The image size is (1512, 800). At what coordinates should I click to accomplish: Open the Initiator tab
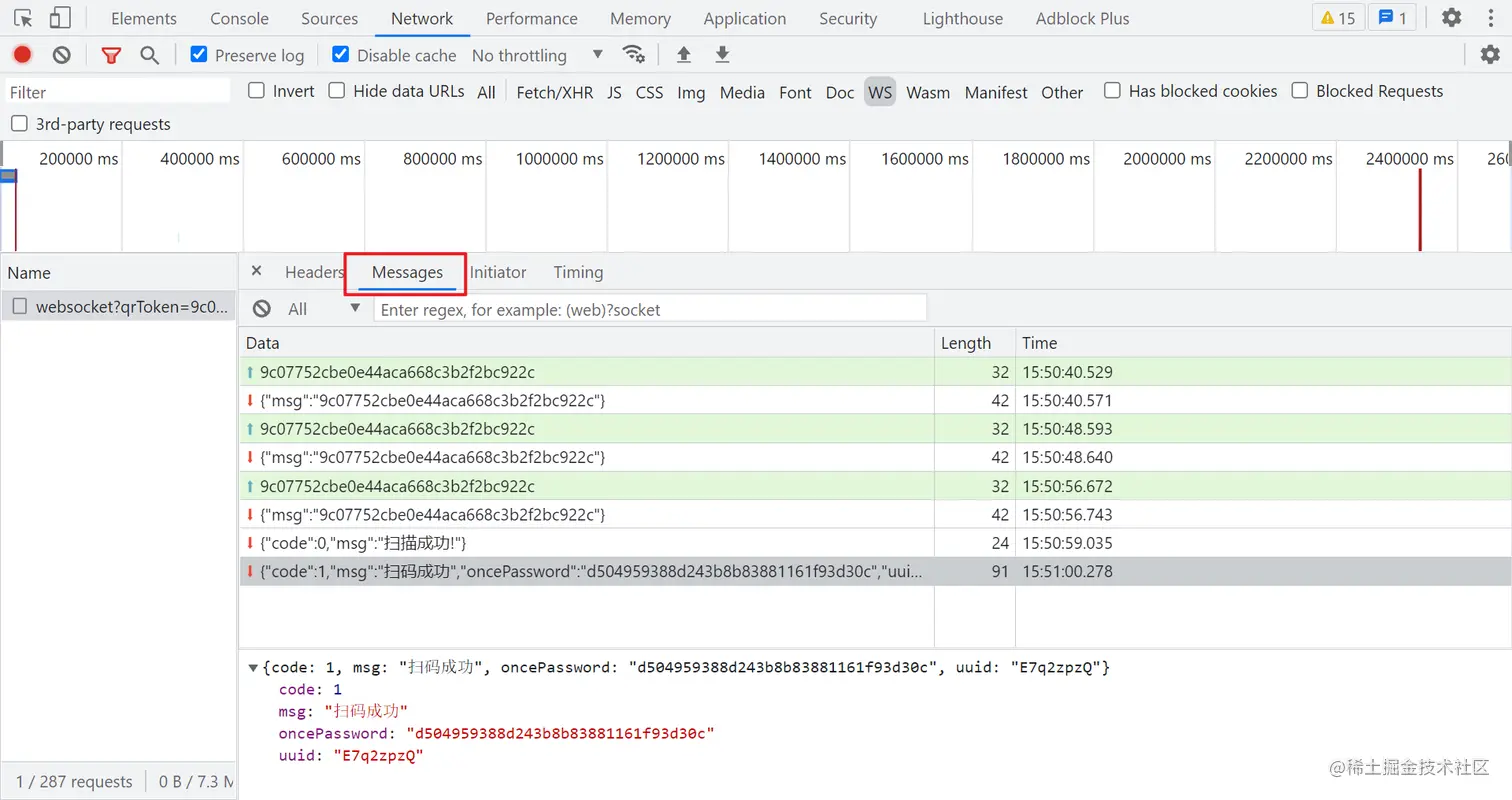498,272
